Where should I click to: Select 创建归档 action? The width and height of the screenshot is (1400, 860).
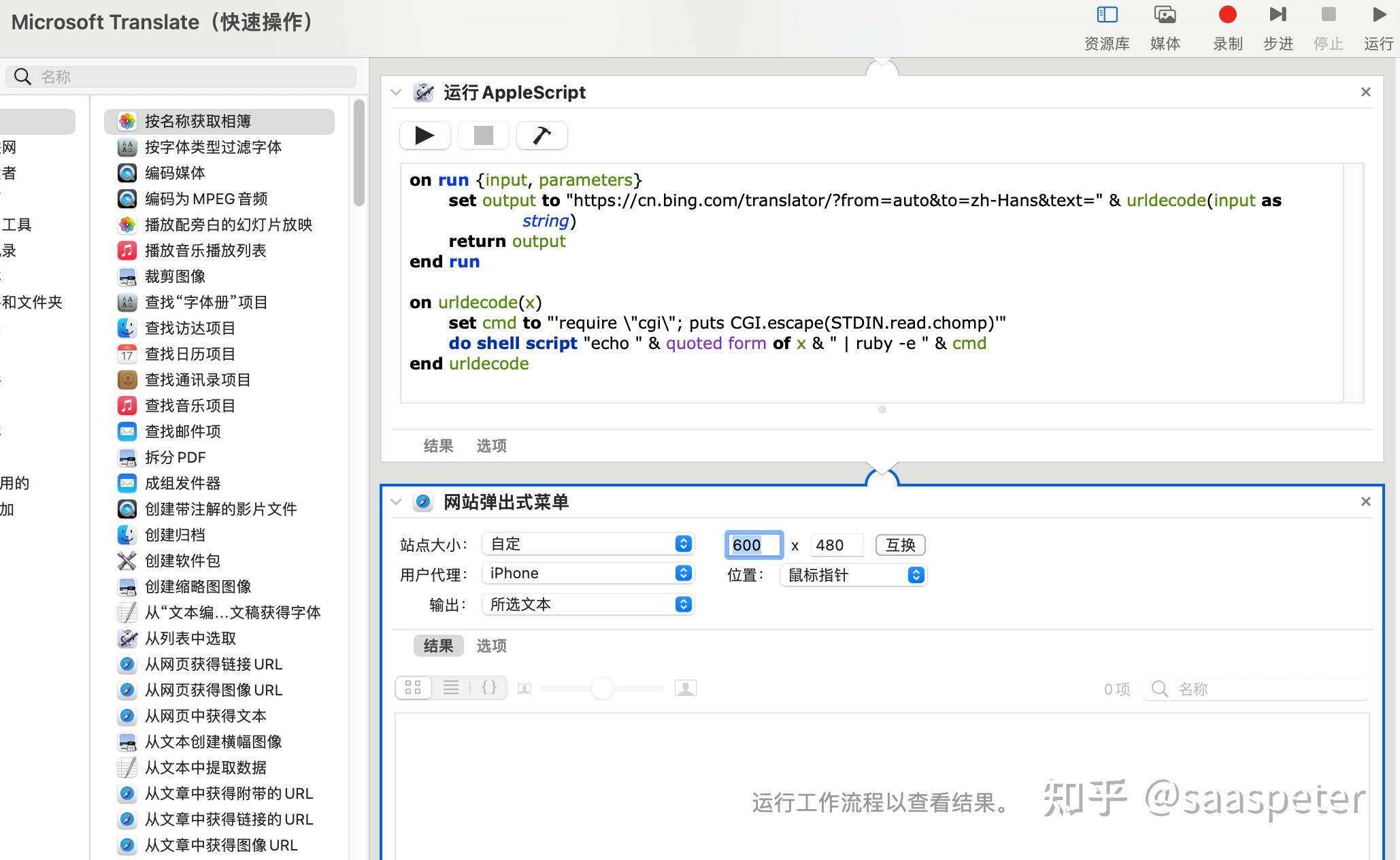[x=219, y=535]
